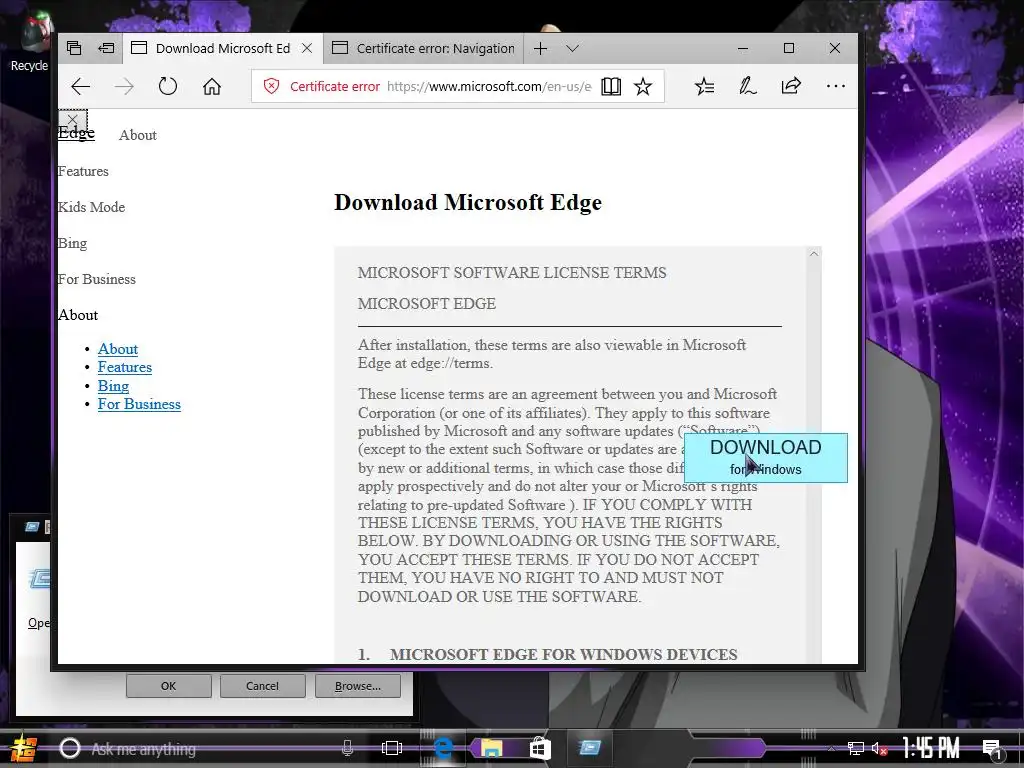This screenshot has height=768, width=1024.
Task: Click the Edge heading link
Action: pyautogui.click(x=76, y=133)
